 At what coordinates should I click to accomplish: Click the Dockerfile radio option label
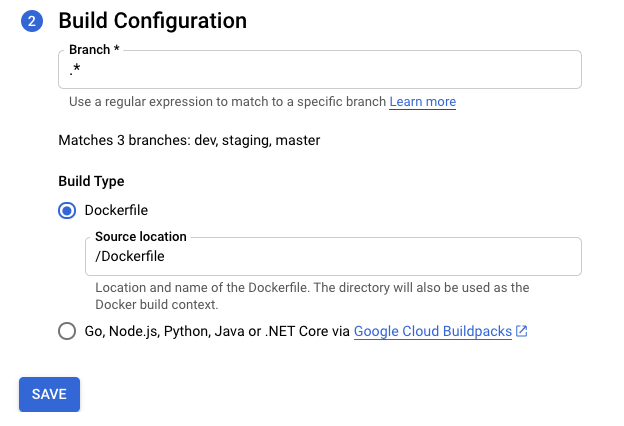coord(116,210)
